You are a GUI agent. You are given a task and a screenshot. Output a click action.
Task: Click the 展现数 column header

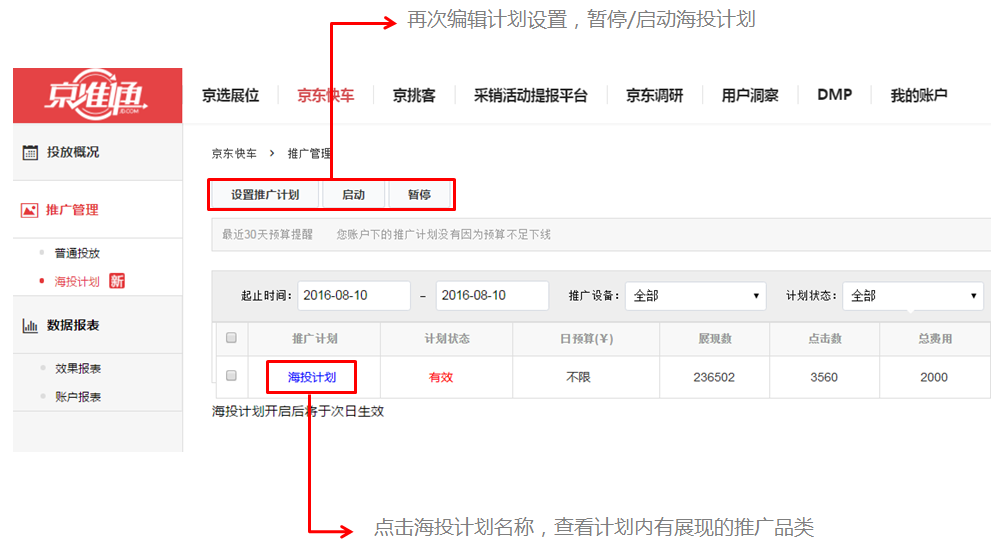click(715, 339)
